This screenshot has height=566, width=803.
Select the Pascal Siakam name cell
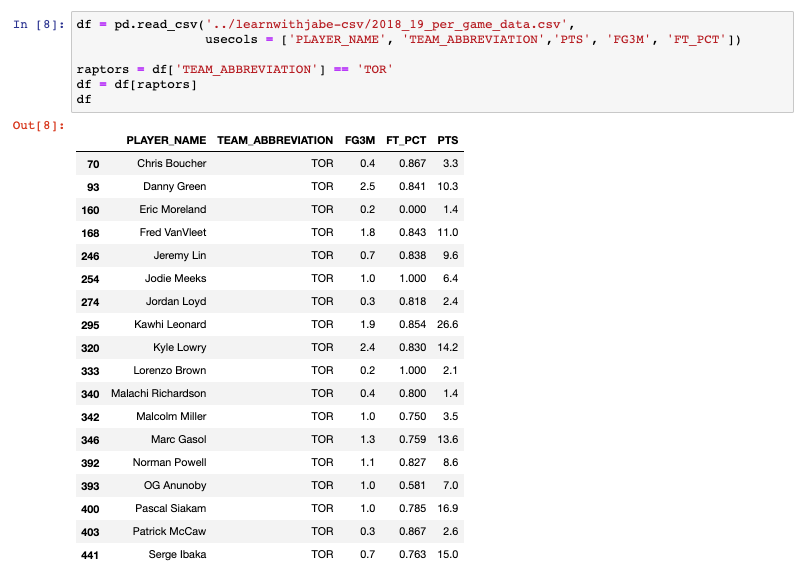pyautogui.click(x=171, y=509)
